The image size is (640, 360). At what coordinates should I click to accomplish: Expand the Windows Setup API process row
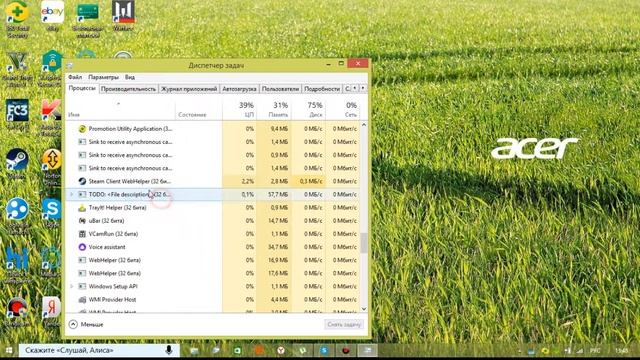tap(72, 286)
